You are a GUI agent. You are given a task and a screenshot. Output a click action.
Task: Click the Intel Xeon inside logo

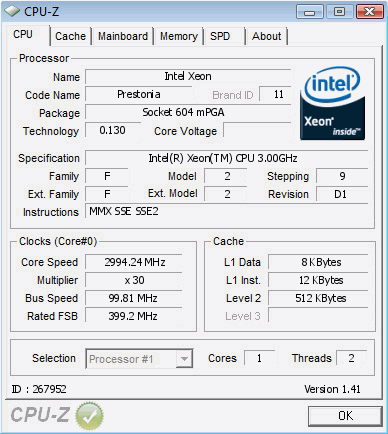[x=332, y=103]
